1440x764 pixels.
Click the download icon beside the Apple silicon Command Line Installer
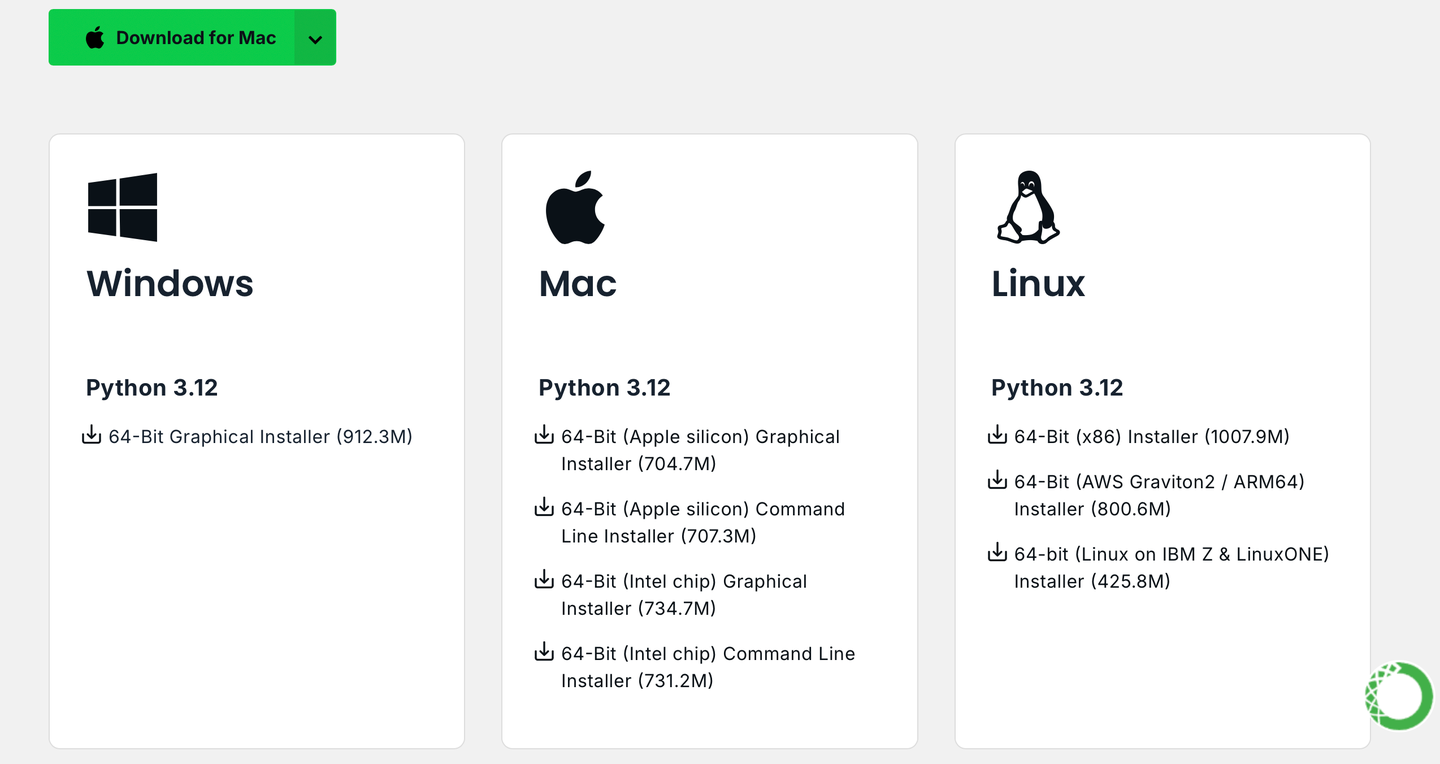tap(544, 507)
